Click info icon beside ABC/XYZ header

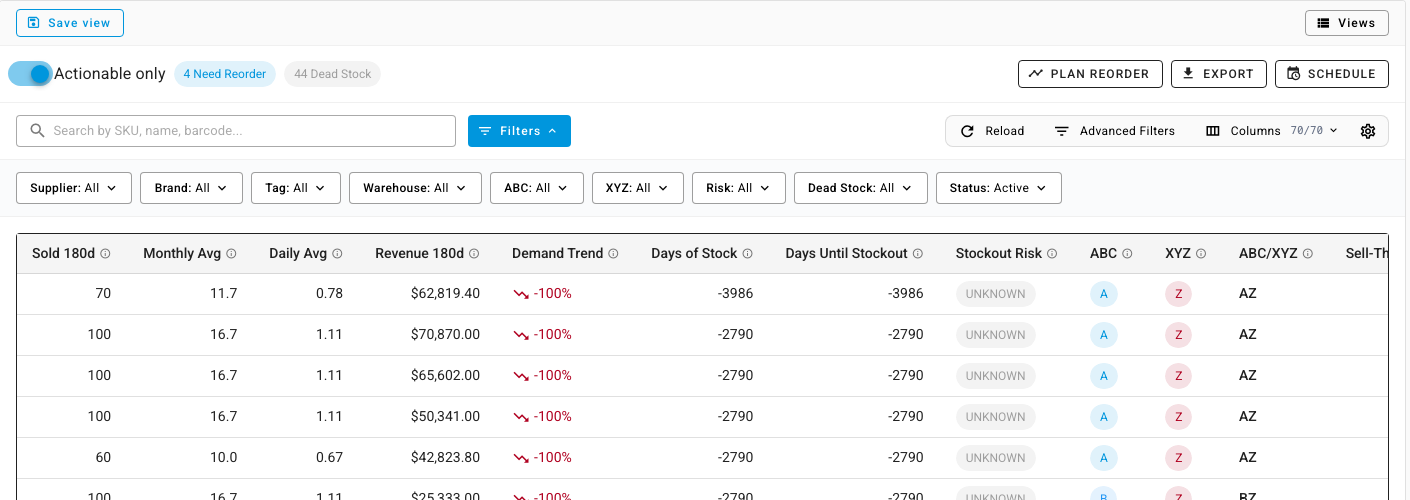point(1307,254)
